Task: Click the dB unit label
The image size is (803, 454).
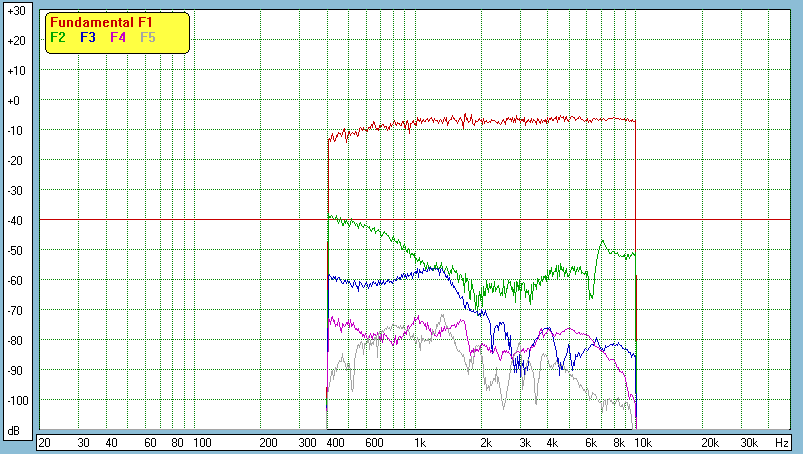Action: (15, 431)
